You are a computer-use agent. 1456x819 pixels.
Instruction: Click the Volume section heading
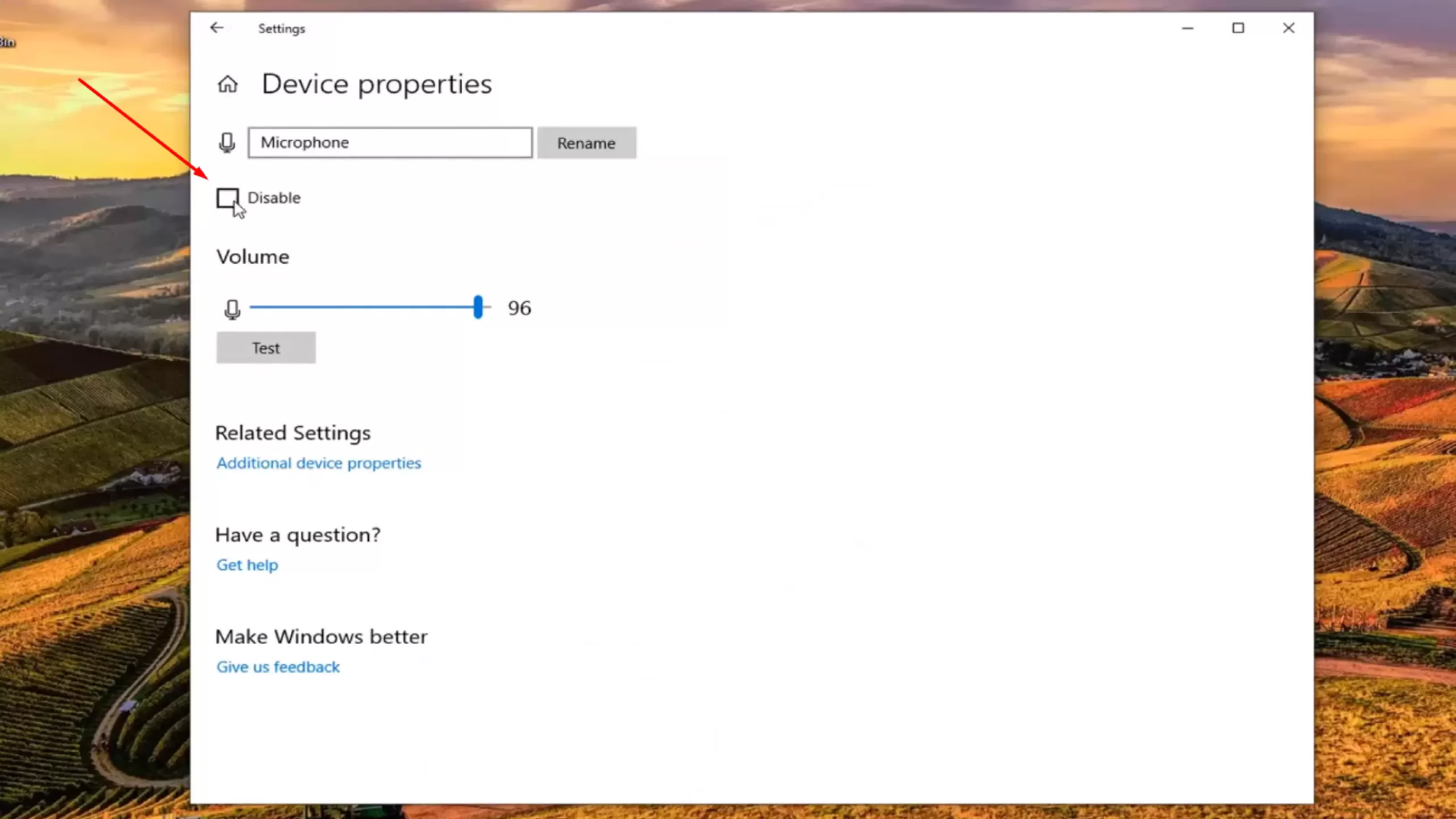point(253,257)
